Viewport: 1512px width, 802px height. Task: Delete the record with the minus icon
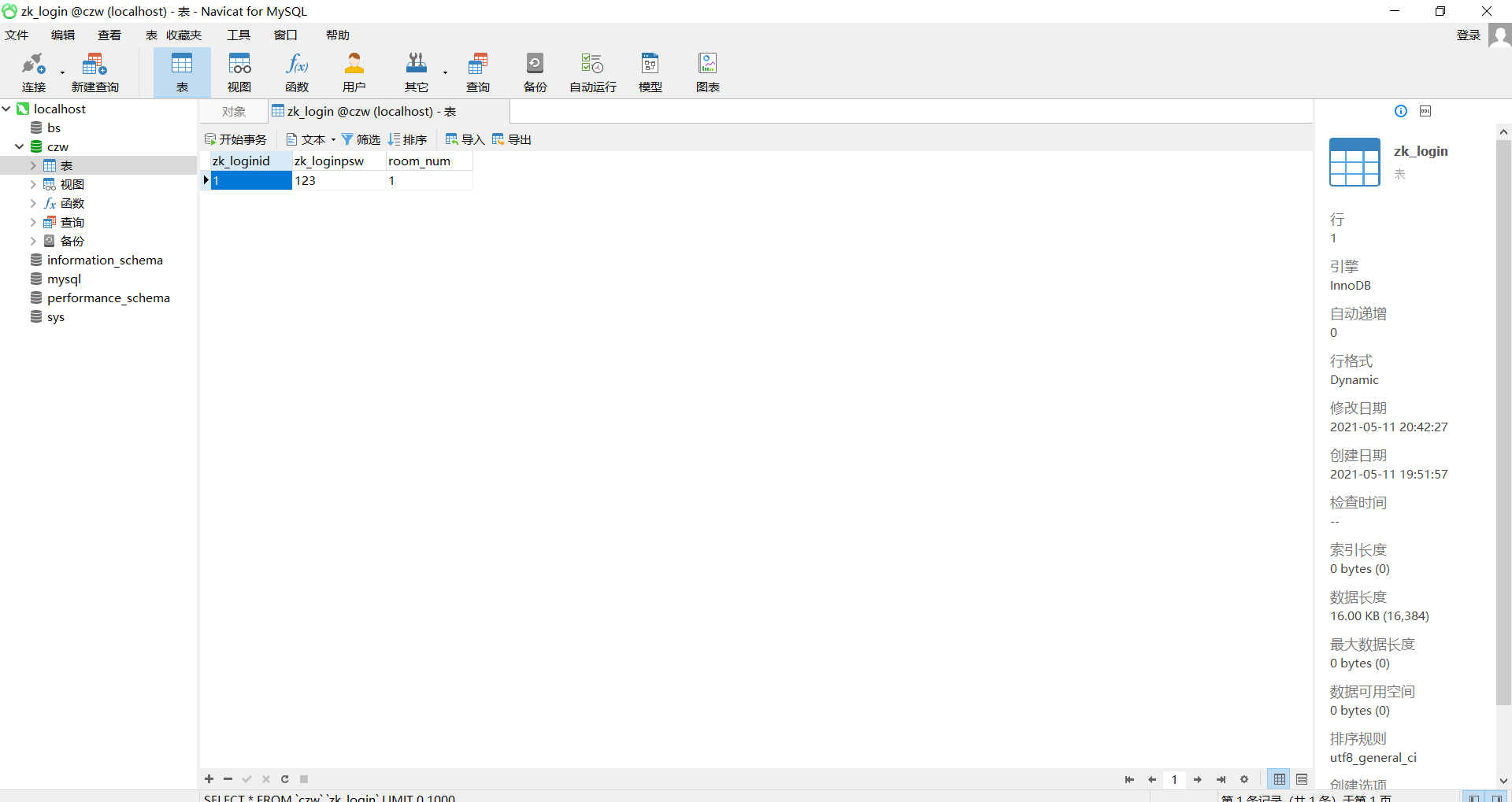[x=228, y=779]
